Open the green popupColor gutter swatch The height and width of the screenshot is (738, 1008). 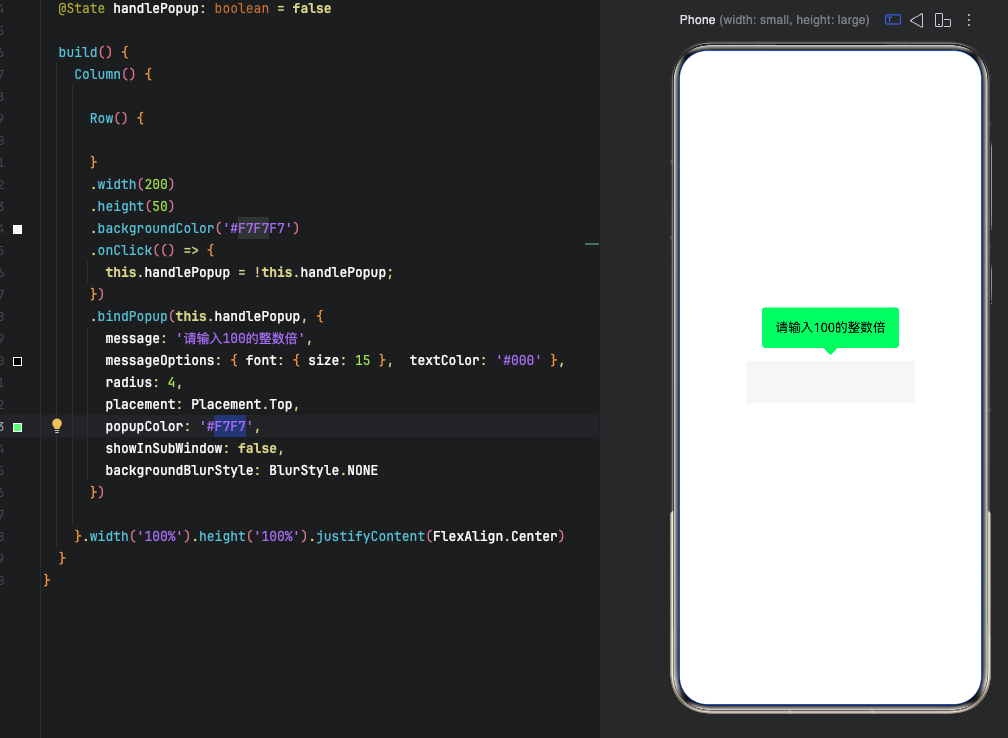coord(17,427)
